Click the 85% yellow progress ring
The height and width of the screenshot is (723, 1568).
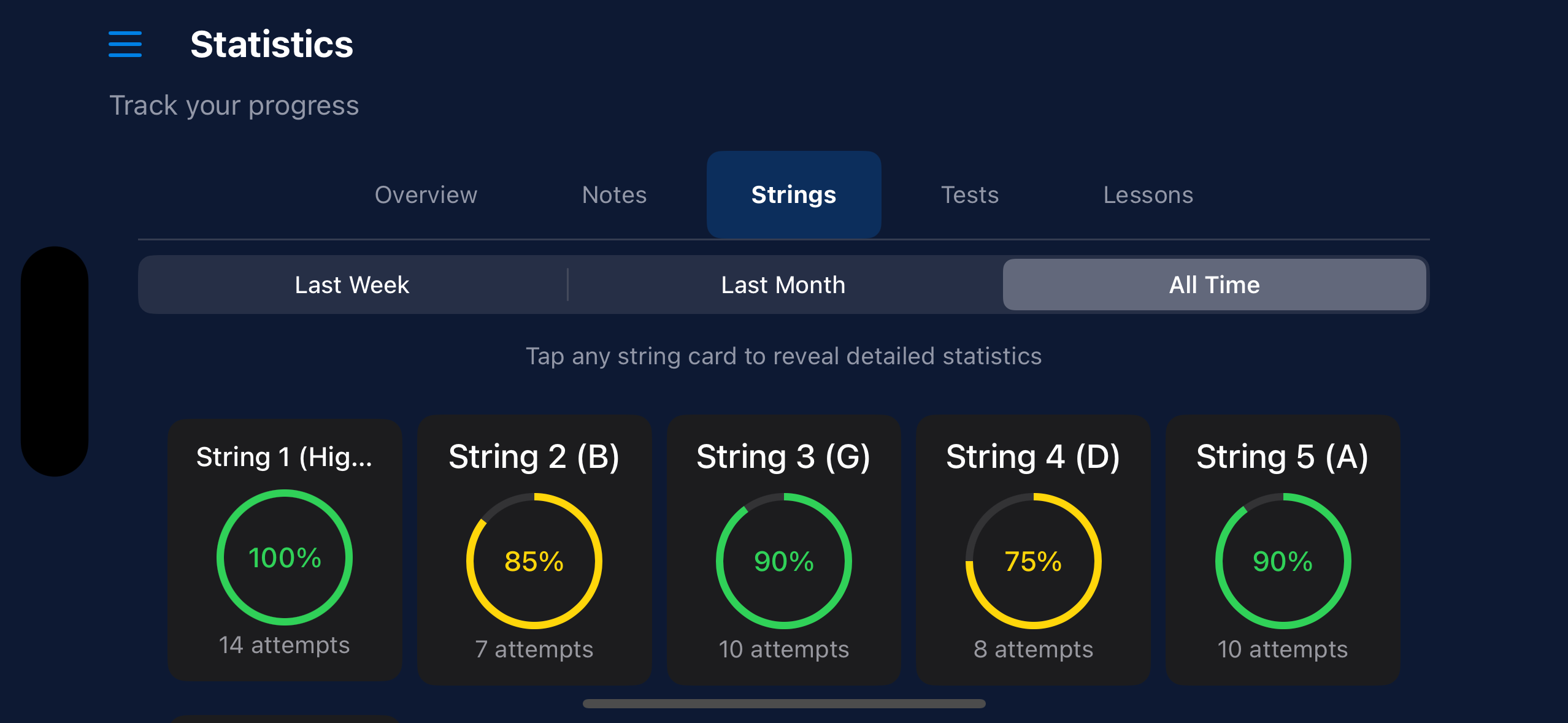[x=534, y=561]
